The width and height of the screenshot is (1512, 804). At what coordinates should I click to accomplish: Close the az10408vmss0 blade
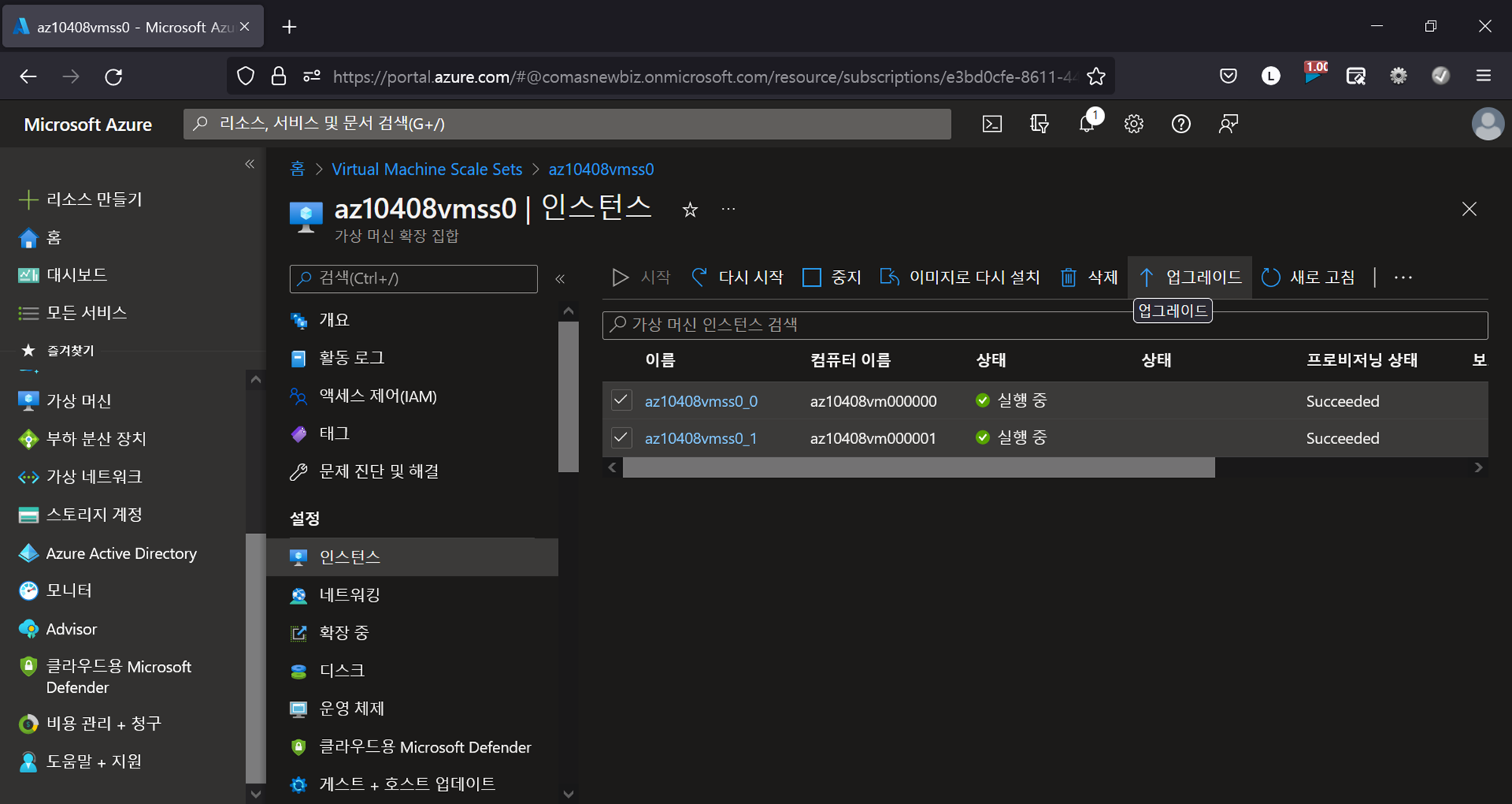tap(1469, 209)
